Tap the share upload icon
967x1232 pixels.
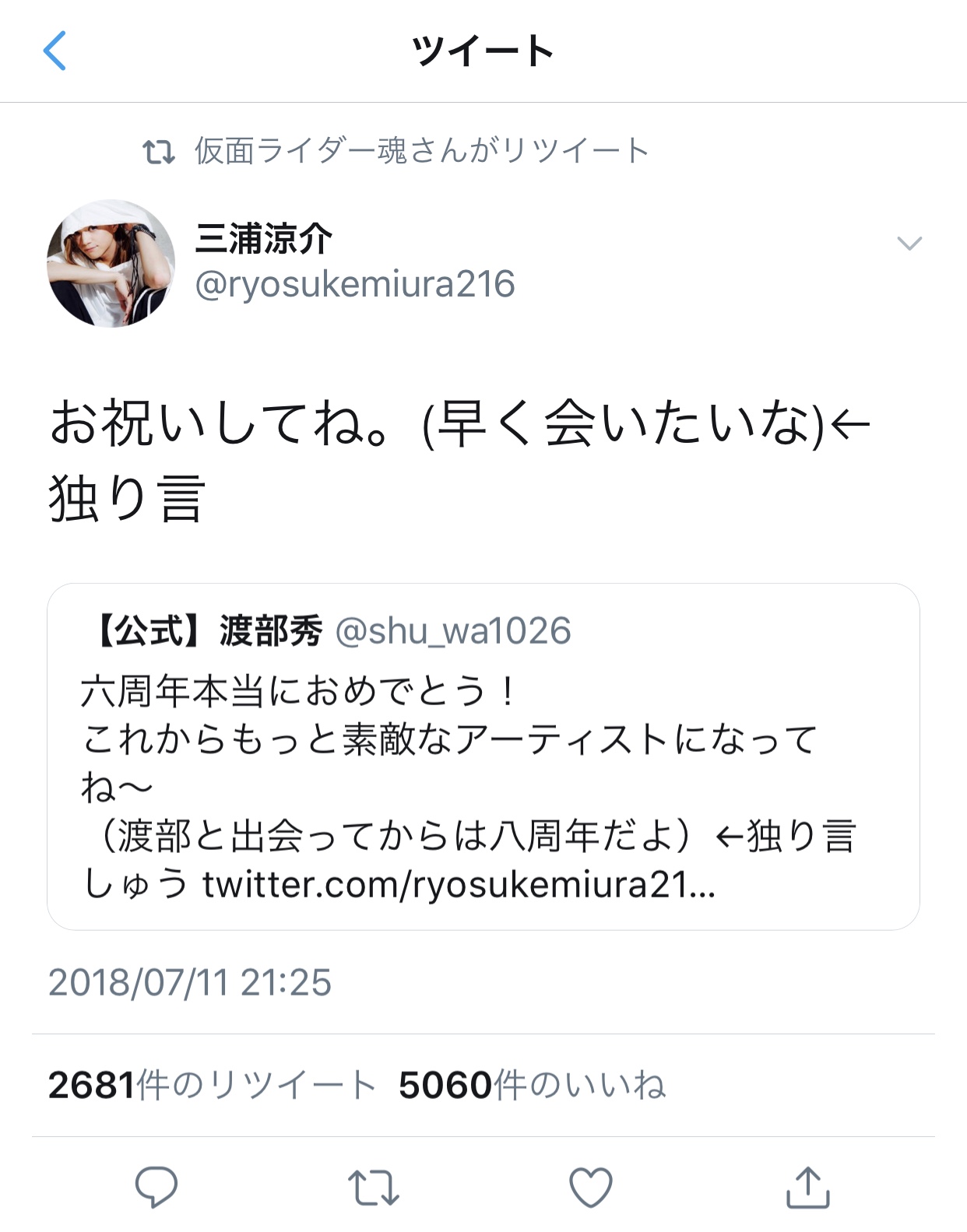click(x=807, y=1186)
